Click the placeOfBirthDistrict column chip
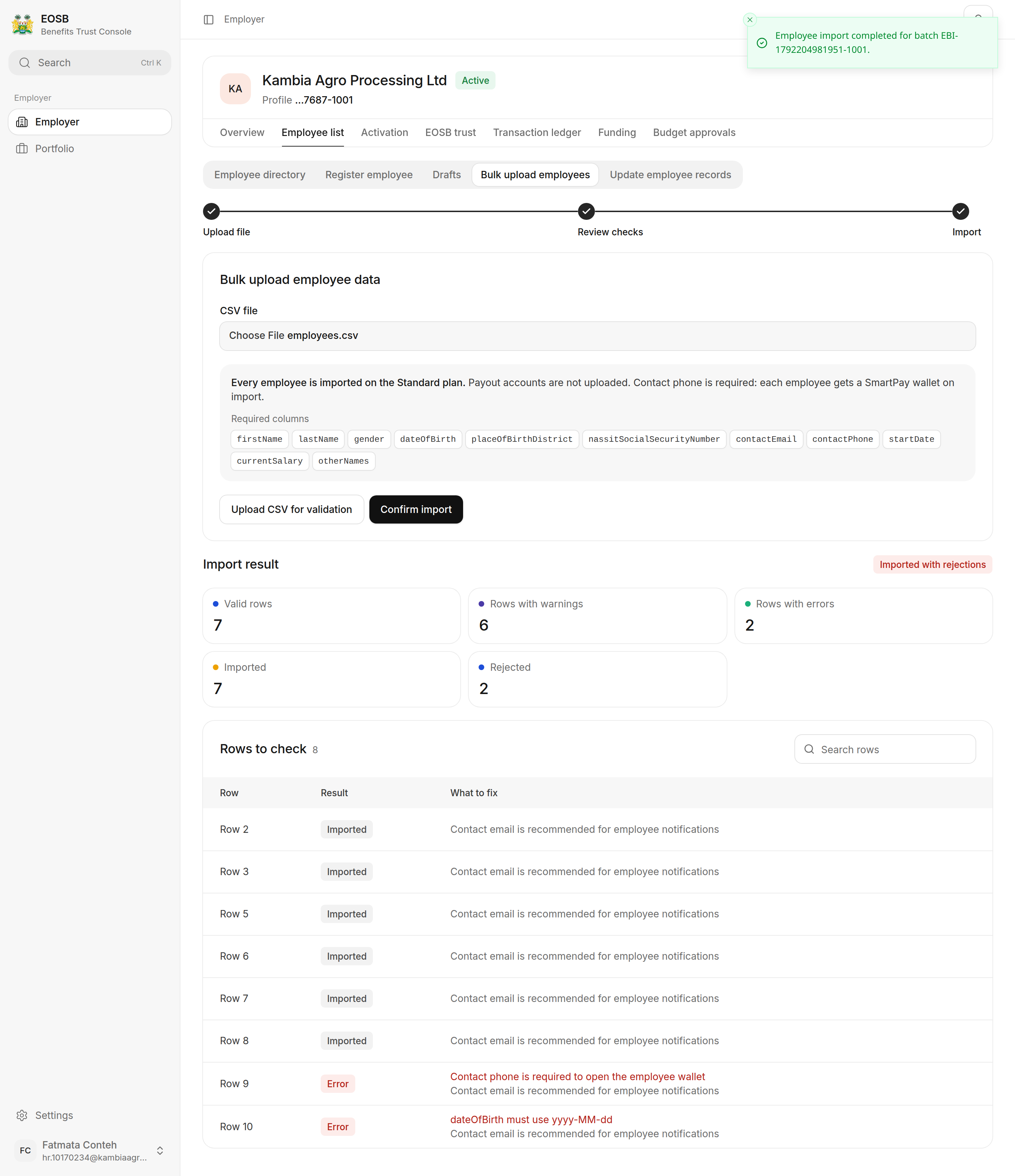Viewport: 1015px width, 1176px height. pyautogui.click(x=522, y=439)
